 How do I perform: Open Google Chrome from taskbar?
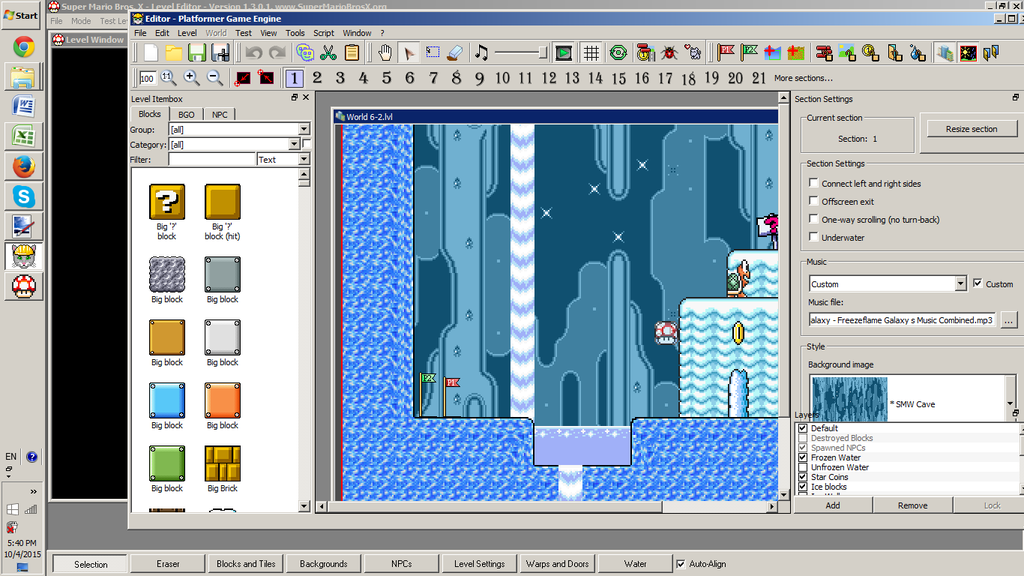click(24, 47)
